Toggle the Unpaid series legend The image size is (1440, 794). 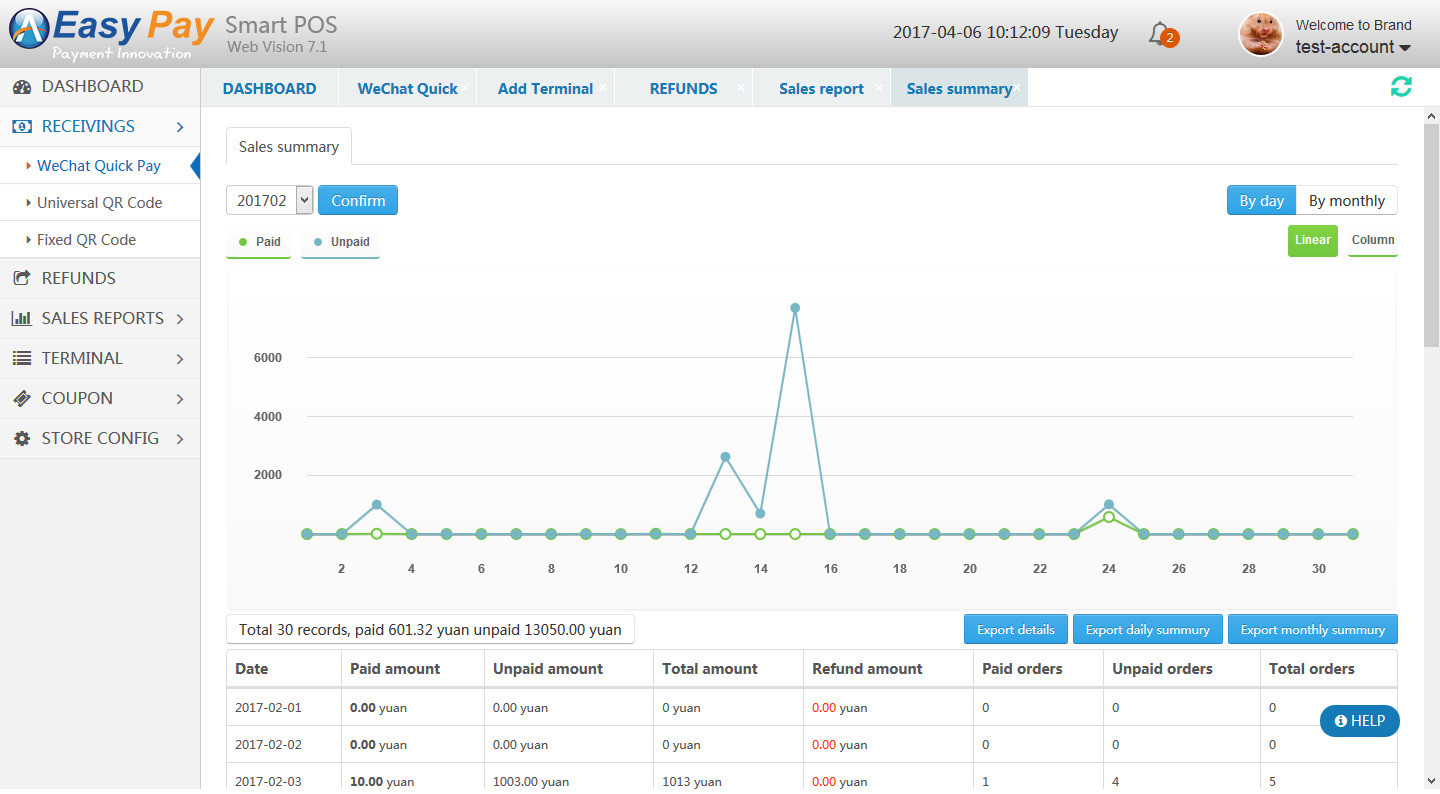(340, 242)
